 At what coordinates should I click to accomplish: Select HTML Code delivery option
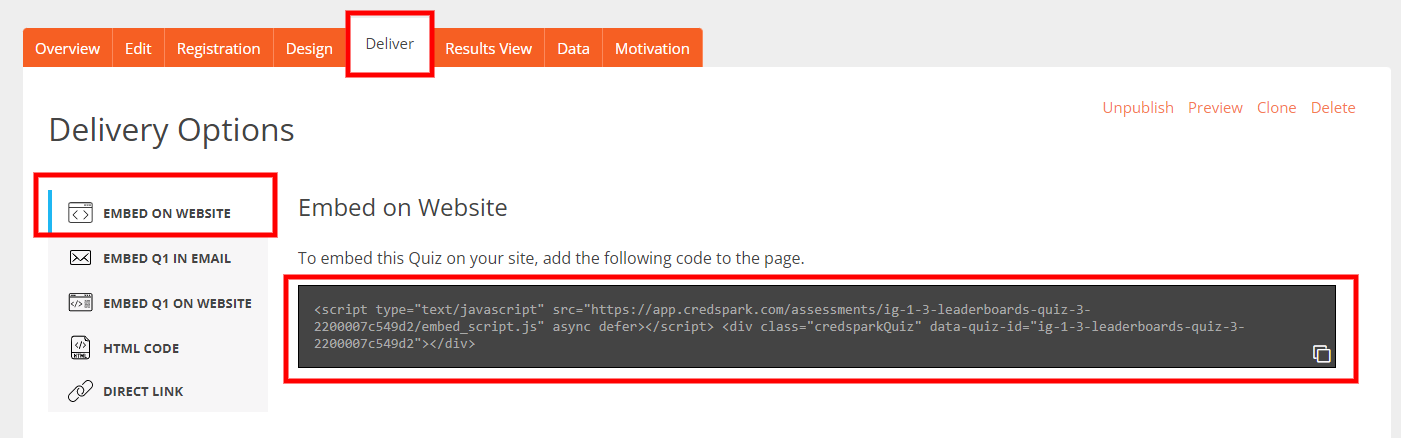point(158,348)
